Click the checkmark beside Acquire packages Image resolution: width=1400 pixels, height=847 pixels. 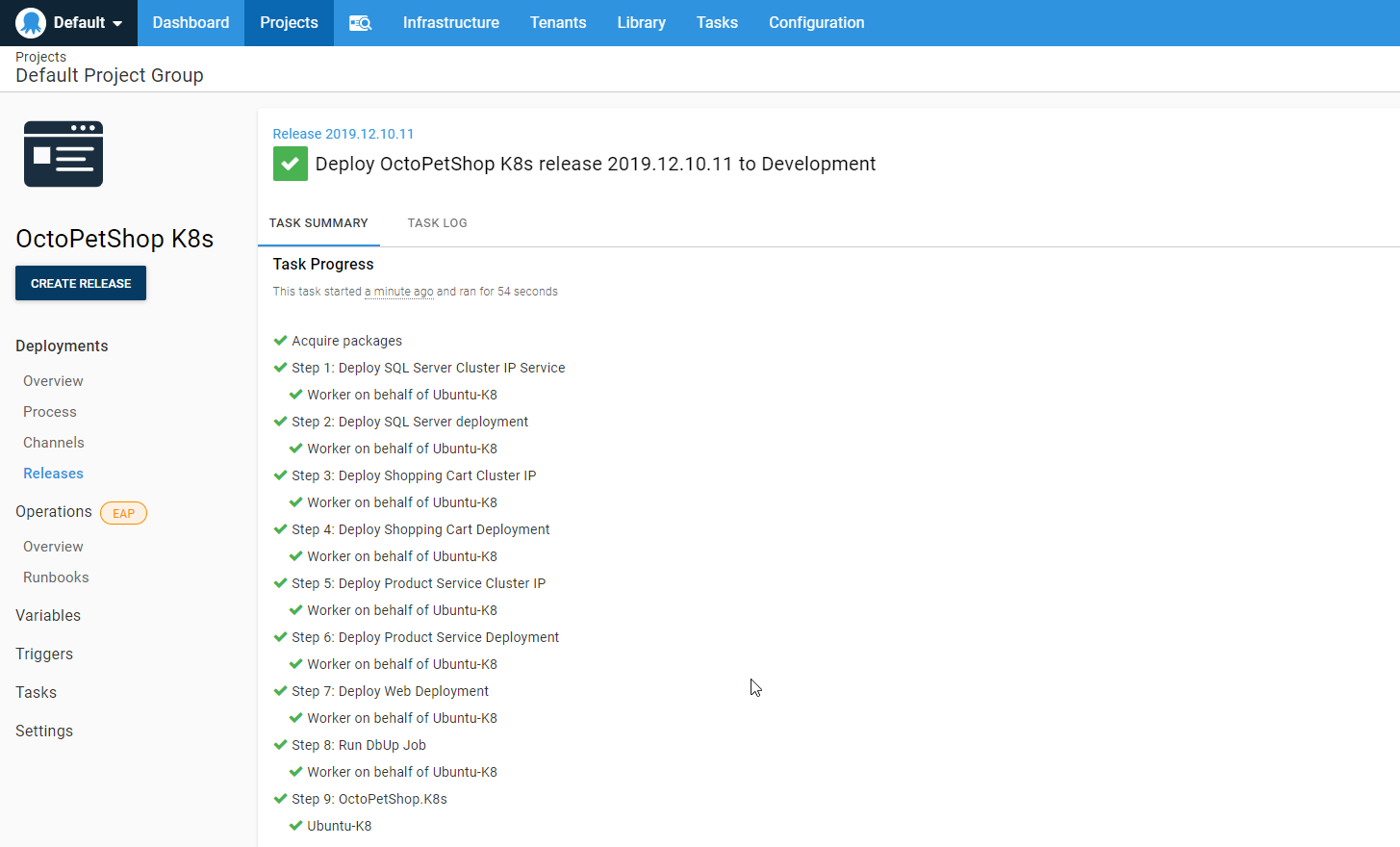[x=281, y=341]
